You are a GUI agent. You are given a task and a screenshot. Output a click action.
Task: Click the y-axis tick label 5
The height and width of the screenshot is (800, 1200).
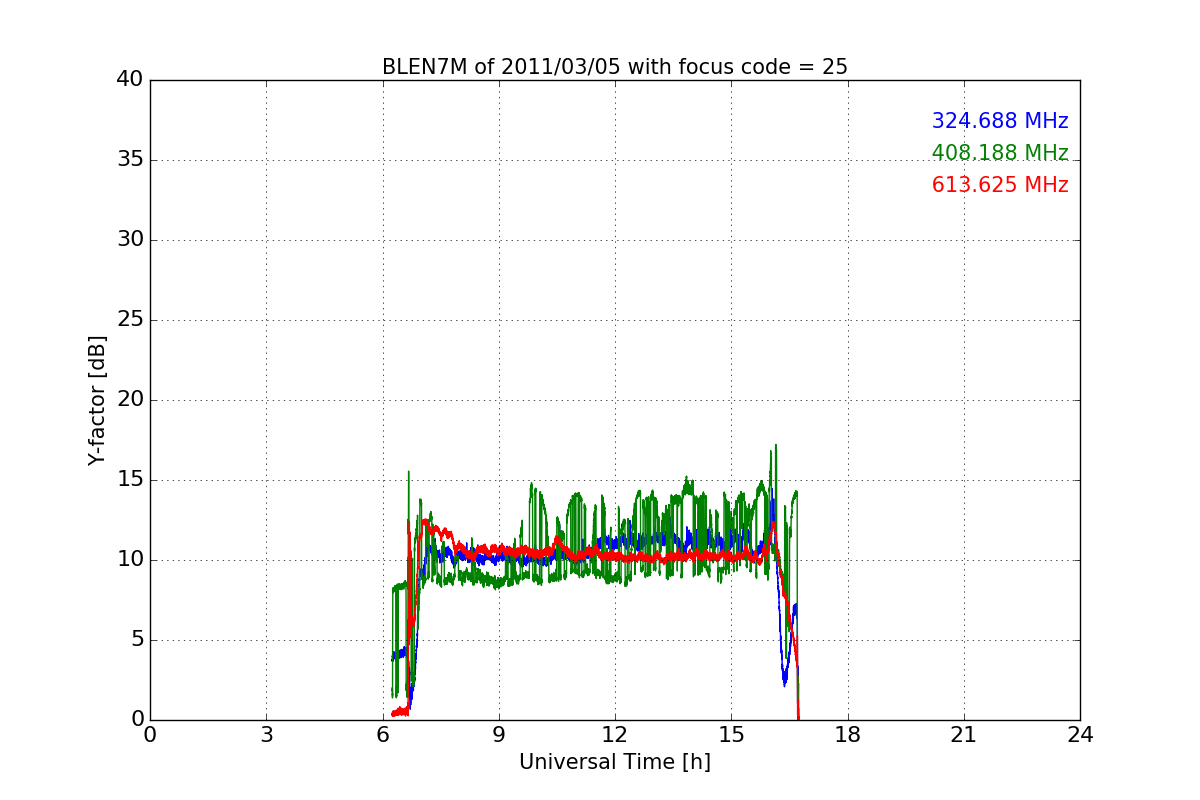click(137, 640)
